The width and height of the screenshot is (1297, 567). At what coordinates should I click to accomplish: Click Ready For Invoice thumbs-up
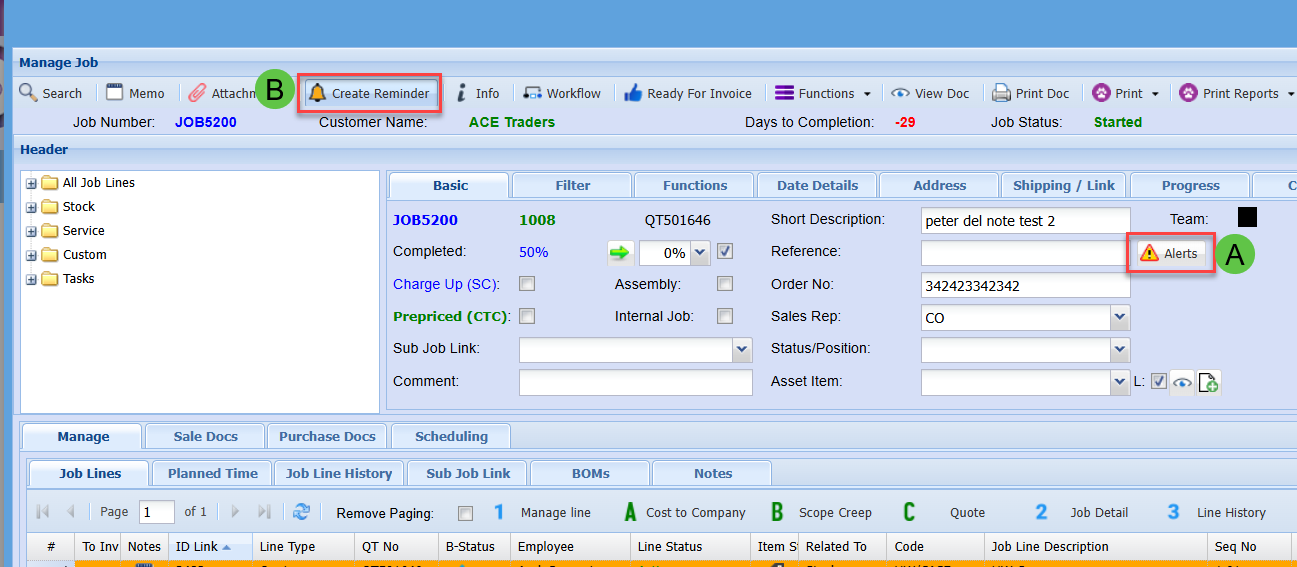[x=633, y=93]
